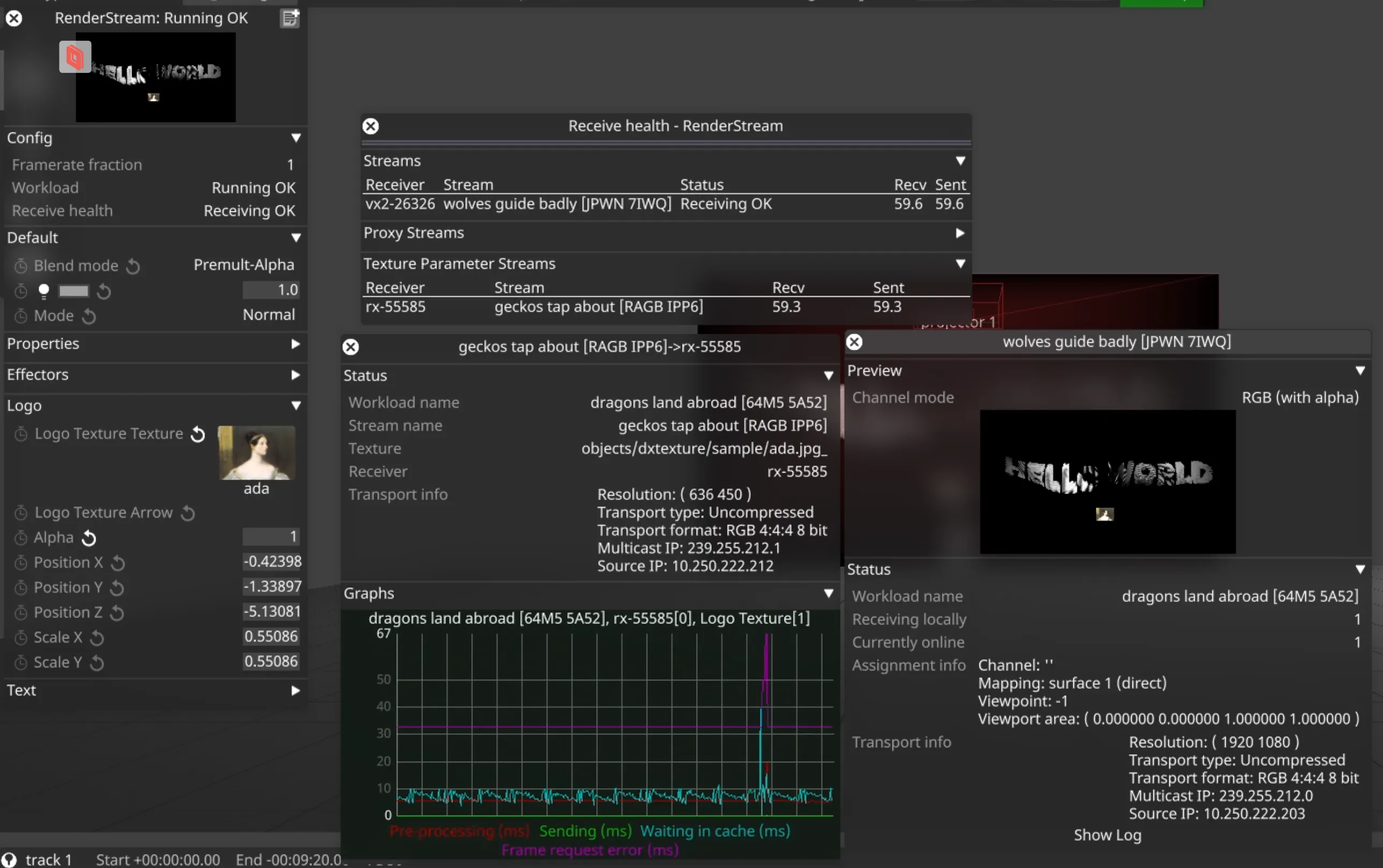This screenshot has width=1383, height=868.
Task: Reset the brightness value beside the grey swatch
Action: 104,291
